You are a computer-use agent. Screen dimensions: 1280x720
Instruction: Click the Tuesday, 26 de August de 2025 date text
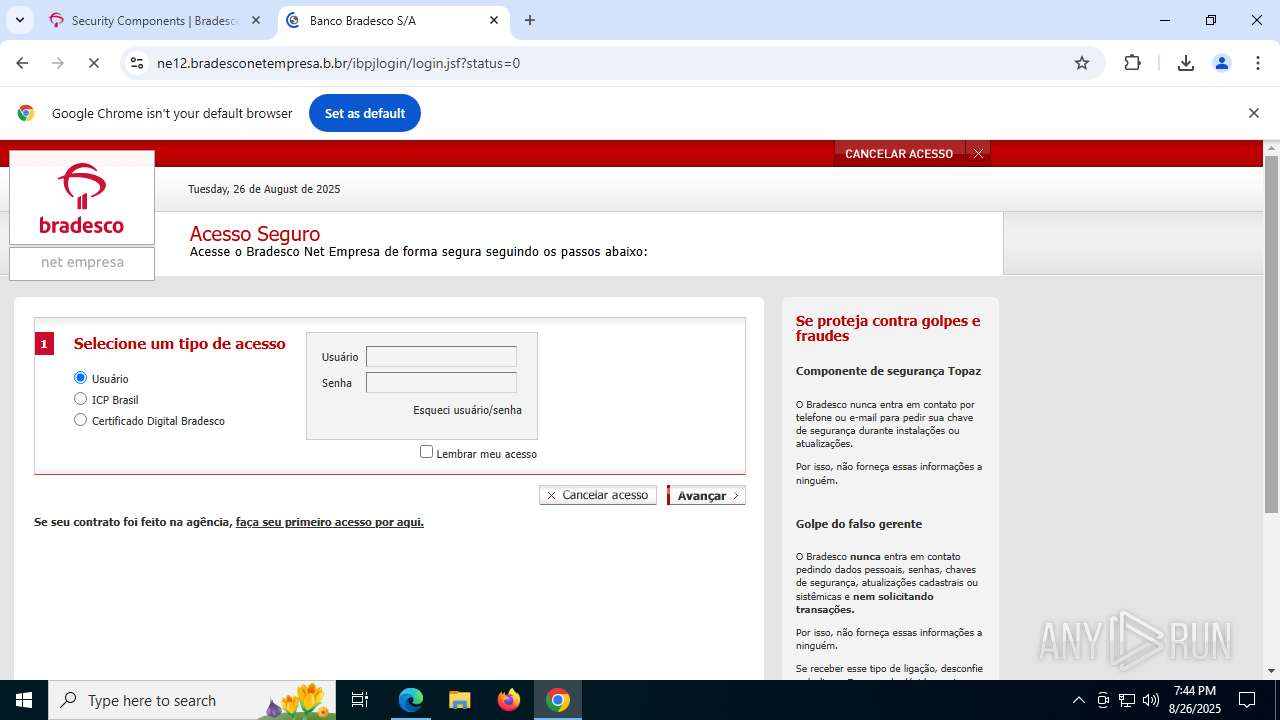pyautogui.click(x=264, y=189)
